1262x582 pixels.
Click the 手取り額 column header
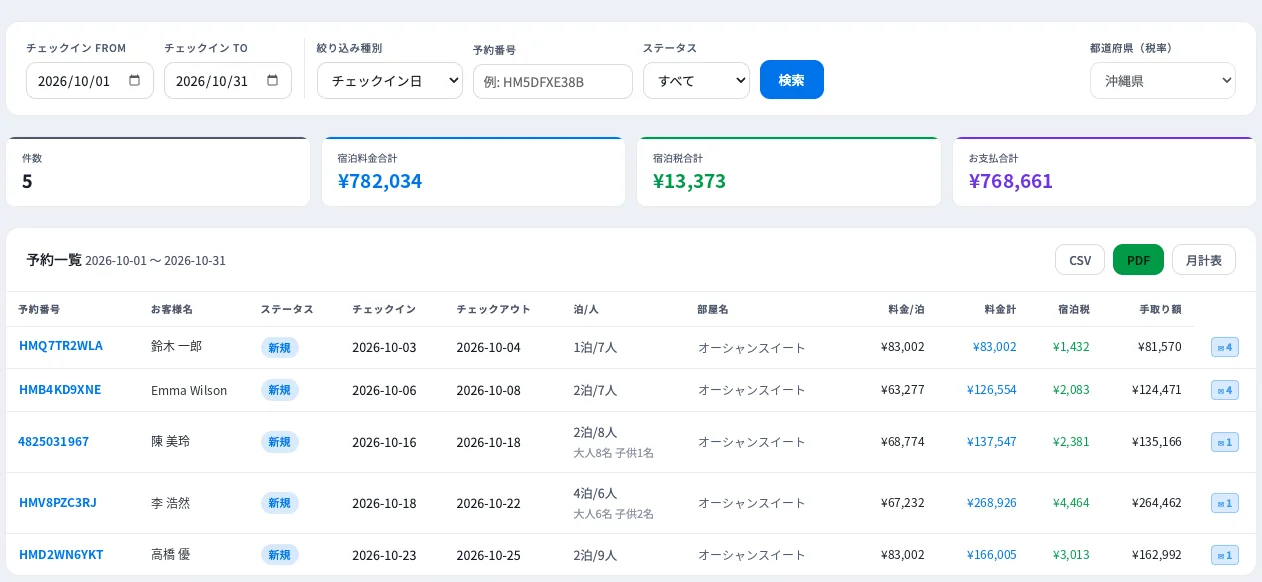(x=1160, y=309)
